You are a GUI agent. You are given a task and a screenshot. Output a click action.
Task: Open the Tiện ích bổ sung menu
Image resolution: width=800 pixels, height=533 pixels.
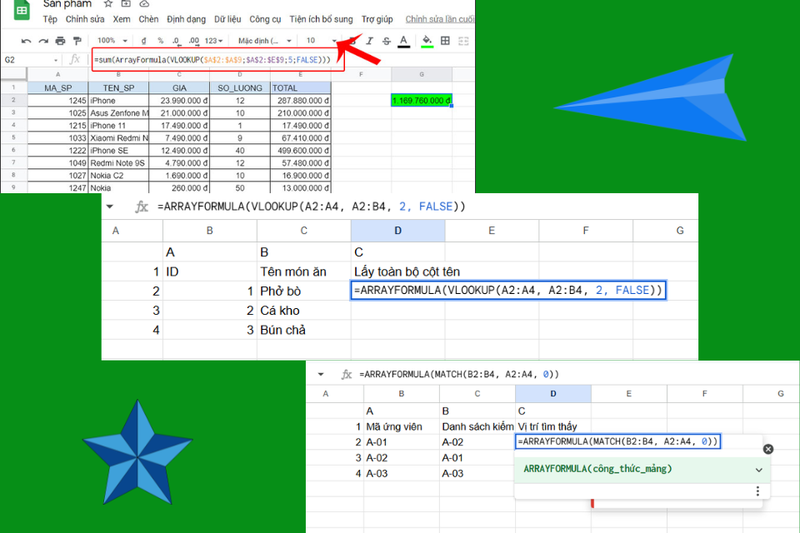tap(321, 19)
